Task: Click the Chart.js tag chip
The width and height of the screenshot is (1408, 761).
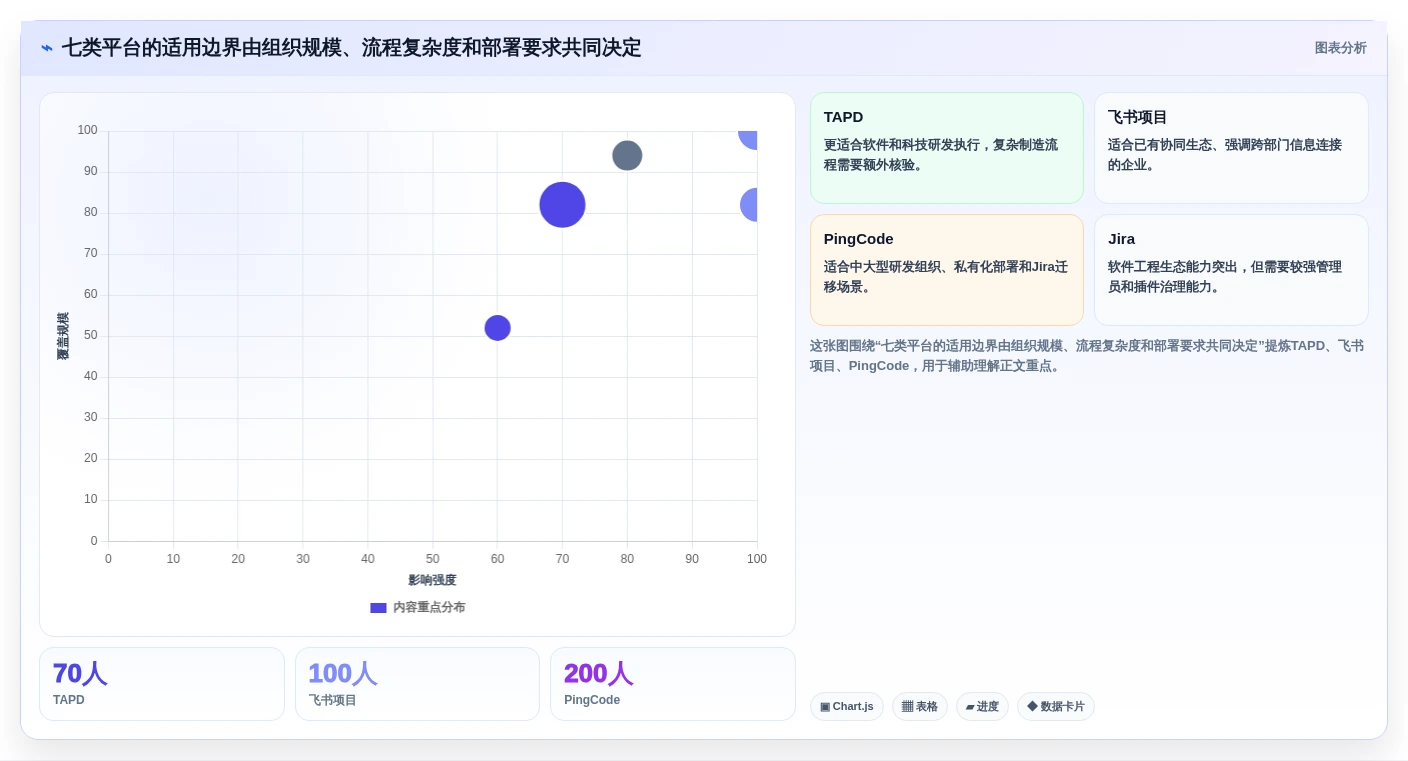Action: tap(847, 707)
